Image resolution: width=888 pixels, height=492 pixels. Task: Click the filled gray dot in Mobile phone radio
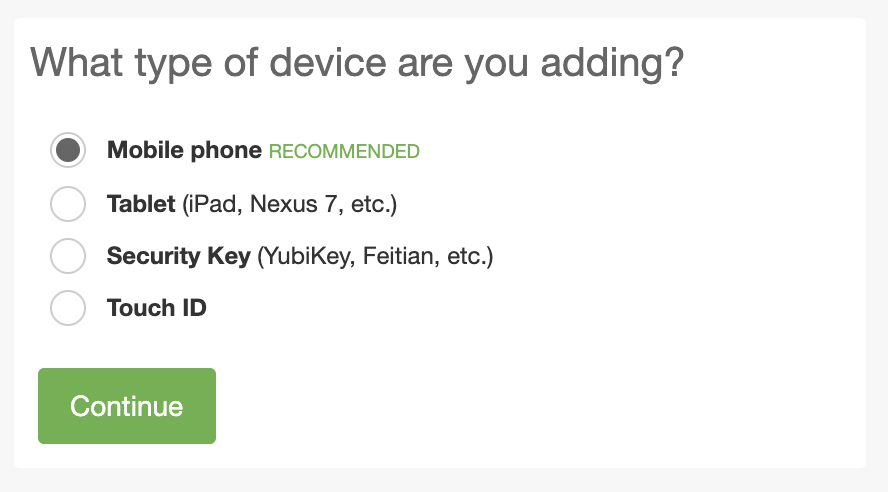68,151
